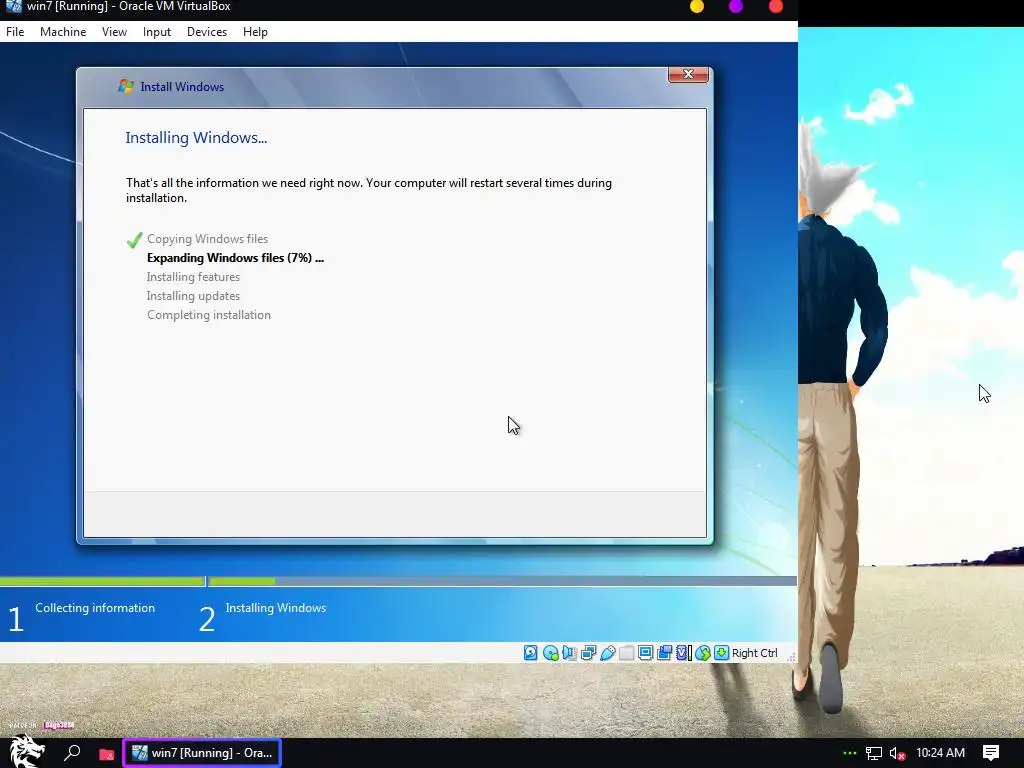The height and width of the screenshot is (768, 1024).
Task: Click the shared folders indicator icon
Action: pos(626,653)
